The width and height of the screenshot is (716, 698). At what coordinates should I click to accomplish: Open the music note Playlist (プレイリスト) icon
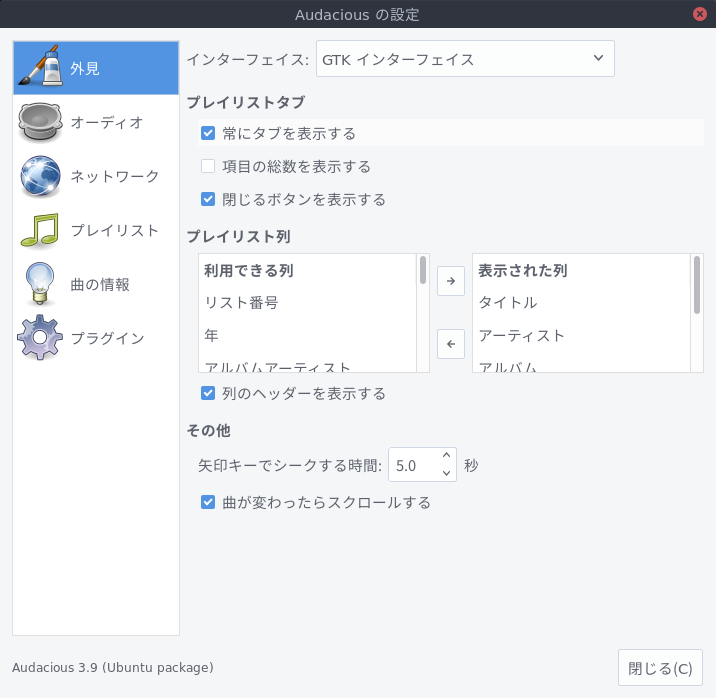(40, 230)
